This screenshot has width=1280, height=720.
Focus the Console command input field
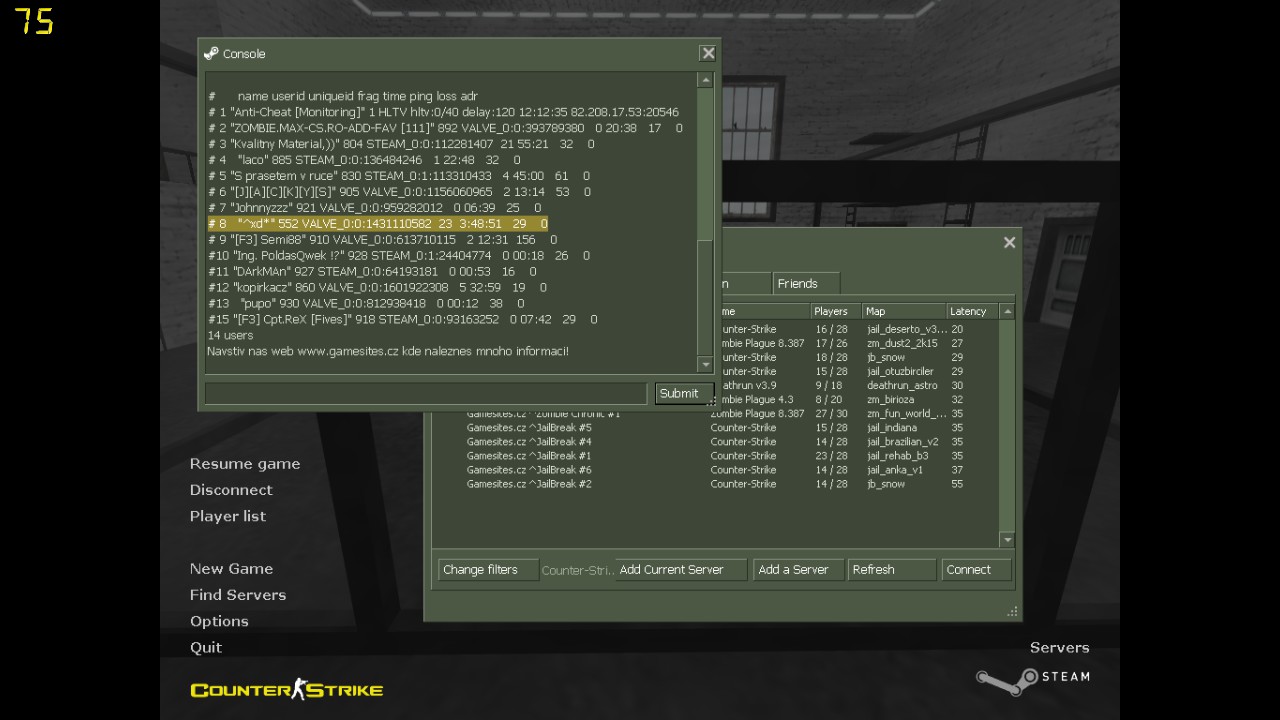click(426, 393)
